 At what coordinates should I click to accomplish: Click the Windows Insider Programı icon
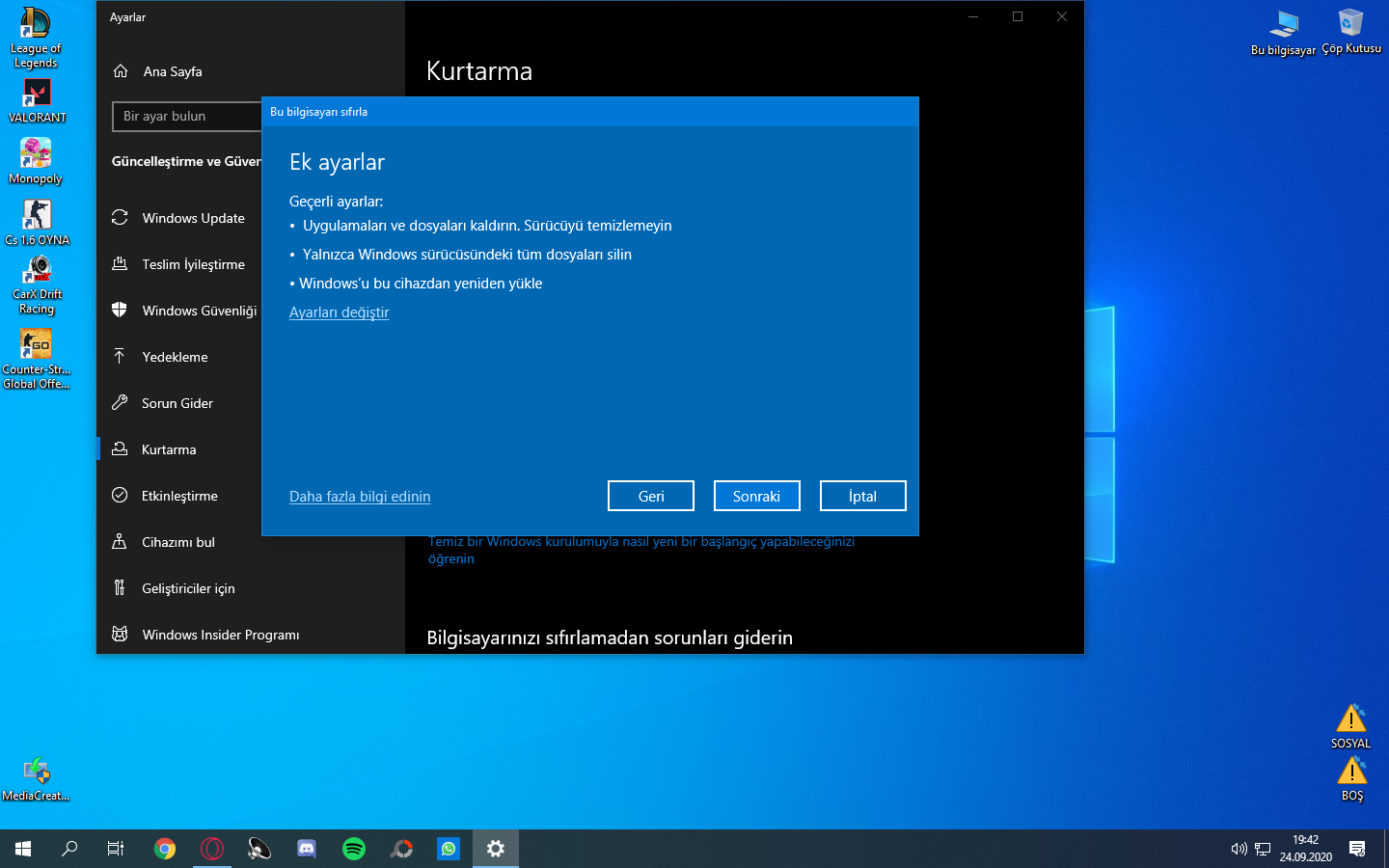pyautogui.click(x=120, y=635)
